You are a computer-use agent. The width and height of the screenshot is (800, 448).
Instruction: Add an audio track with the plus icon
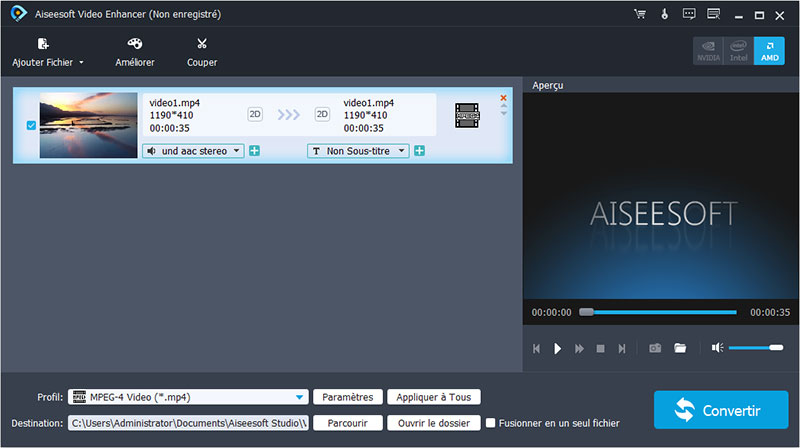click(255, 151)
